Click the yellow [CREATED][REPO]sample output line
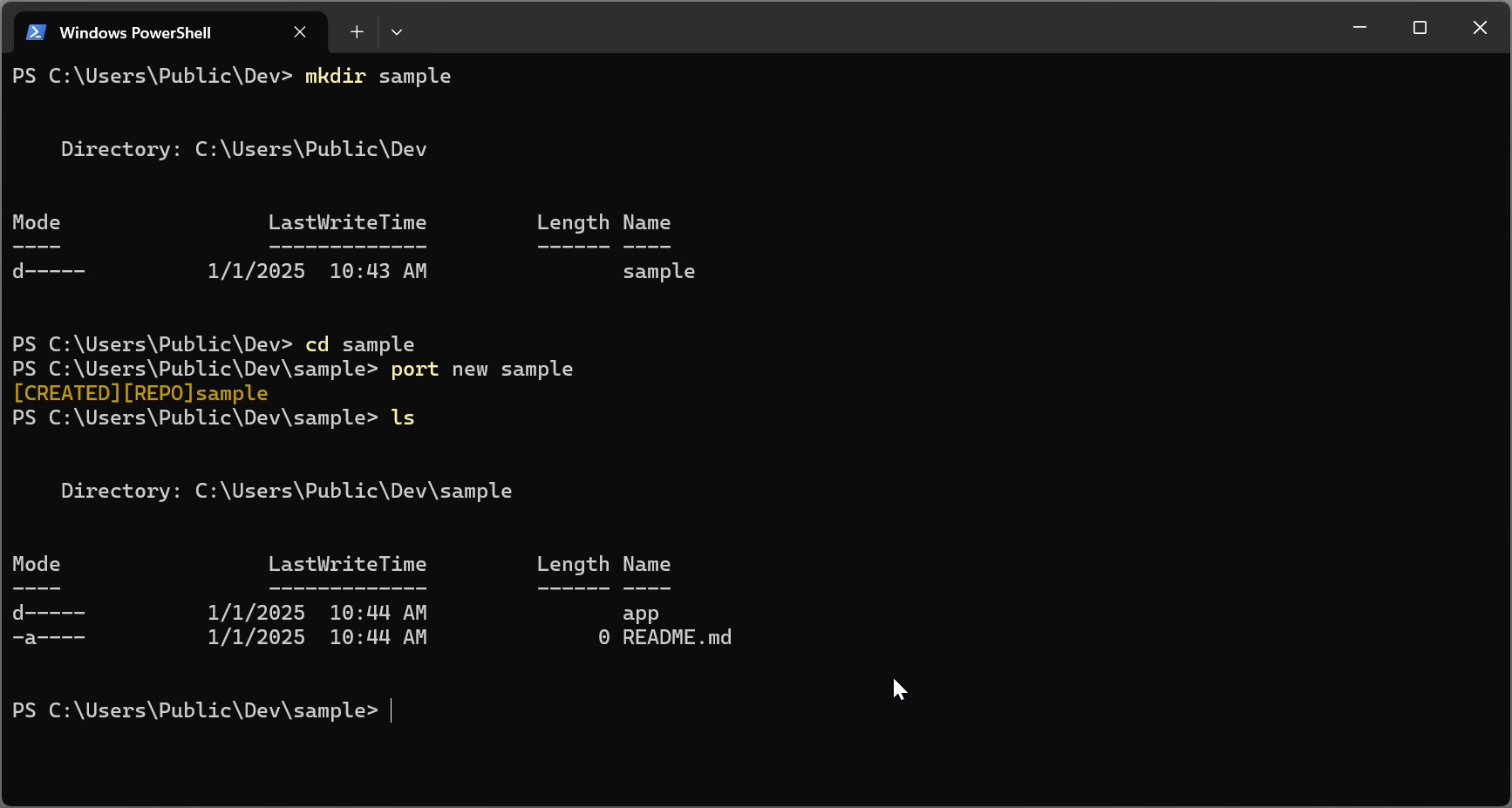Image resolution: width=1512 pixels, height=808 pixels. (x=140, y=394)
